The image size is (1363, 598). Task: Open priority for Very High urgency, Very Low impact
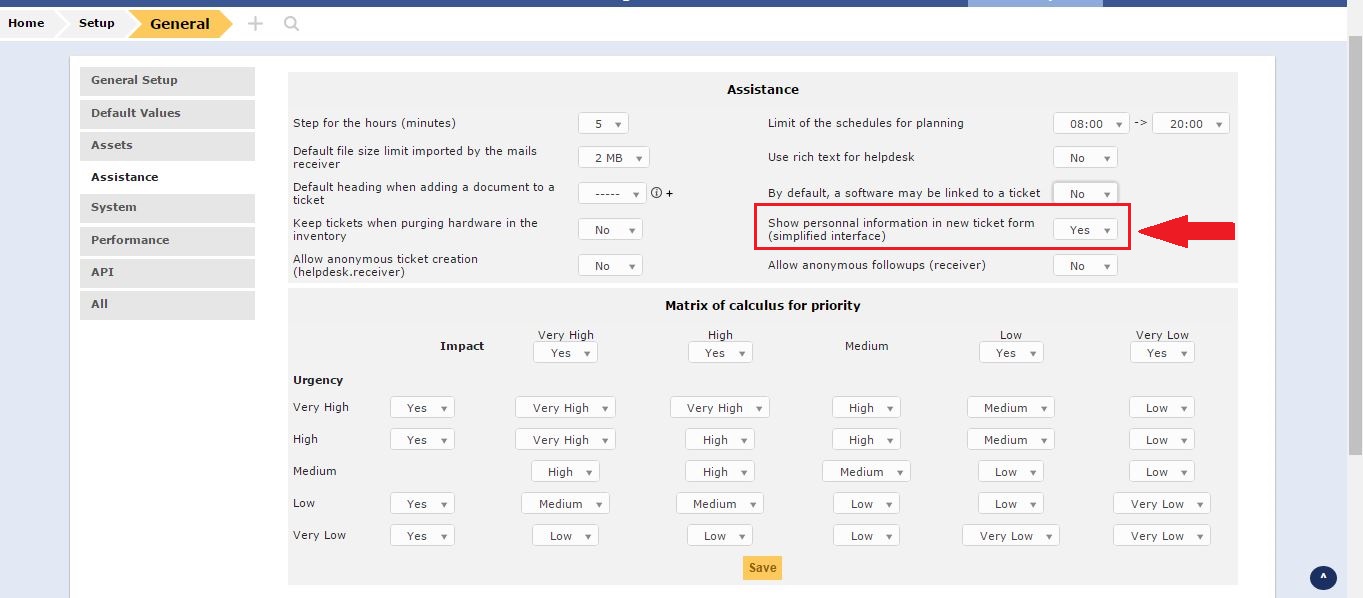(x=1162, y=408)
